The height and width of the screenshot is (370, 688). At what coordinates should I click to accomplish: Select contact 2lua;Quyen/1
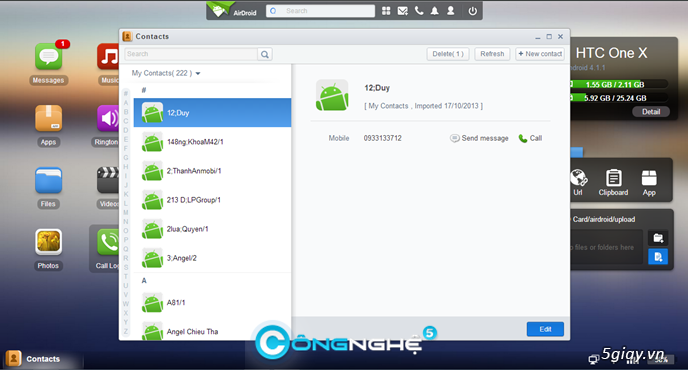(x=212, y=229)
